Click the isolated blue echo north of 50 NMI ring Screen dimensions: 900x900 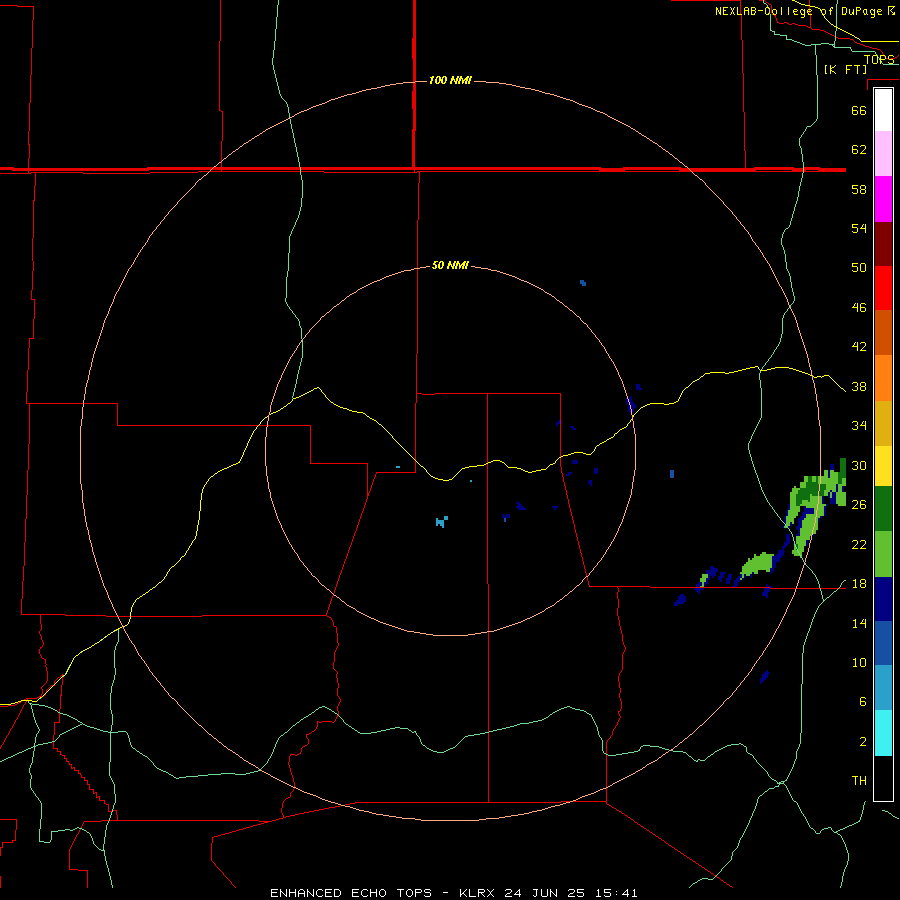tap(583, 282)
